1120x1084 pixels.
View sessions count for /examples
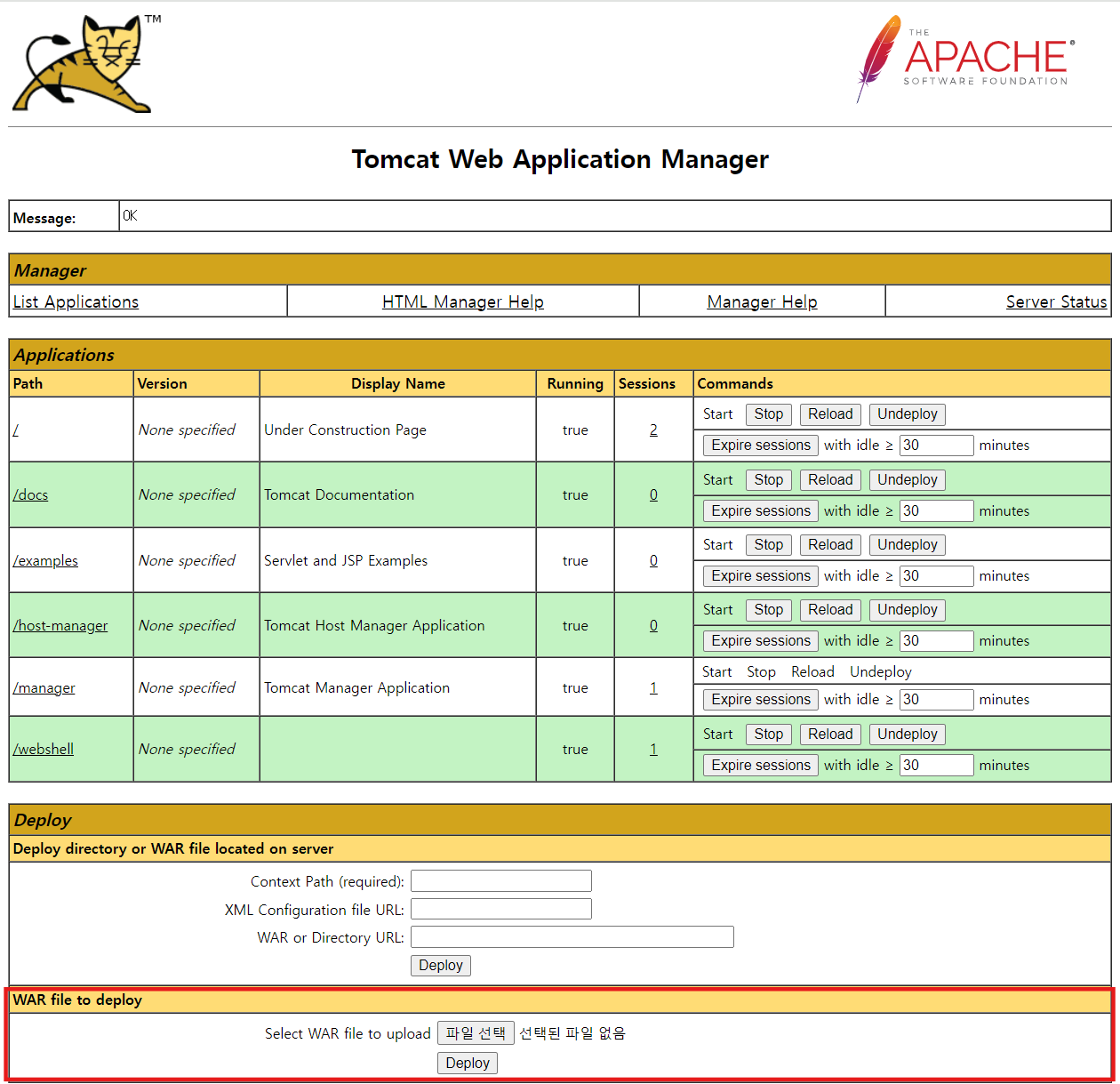click(x=653, y=560)
